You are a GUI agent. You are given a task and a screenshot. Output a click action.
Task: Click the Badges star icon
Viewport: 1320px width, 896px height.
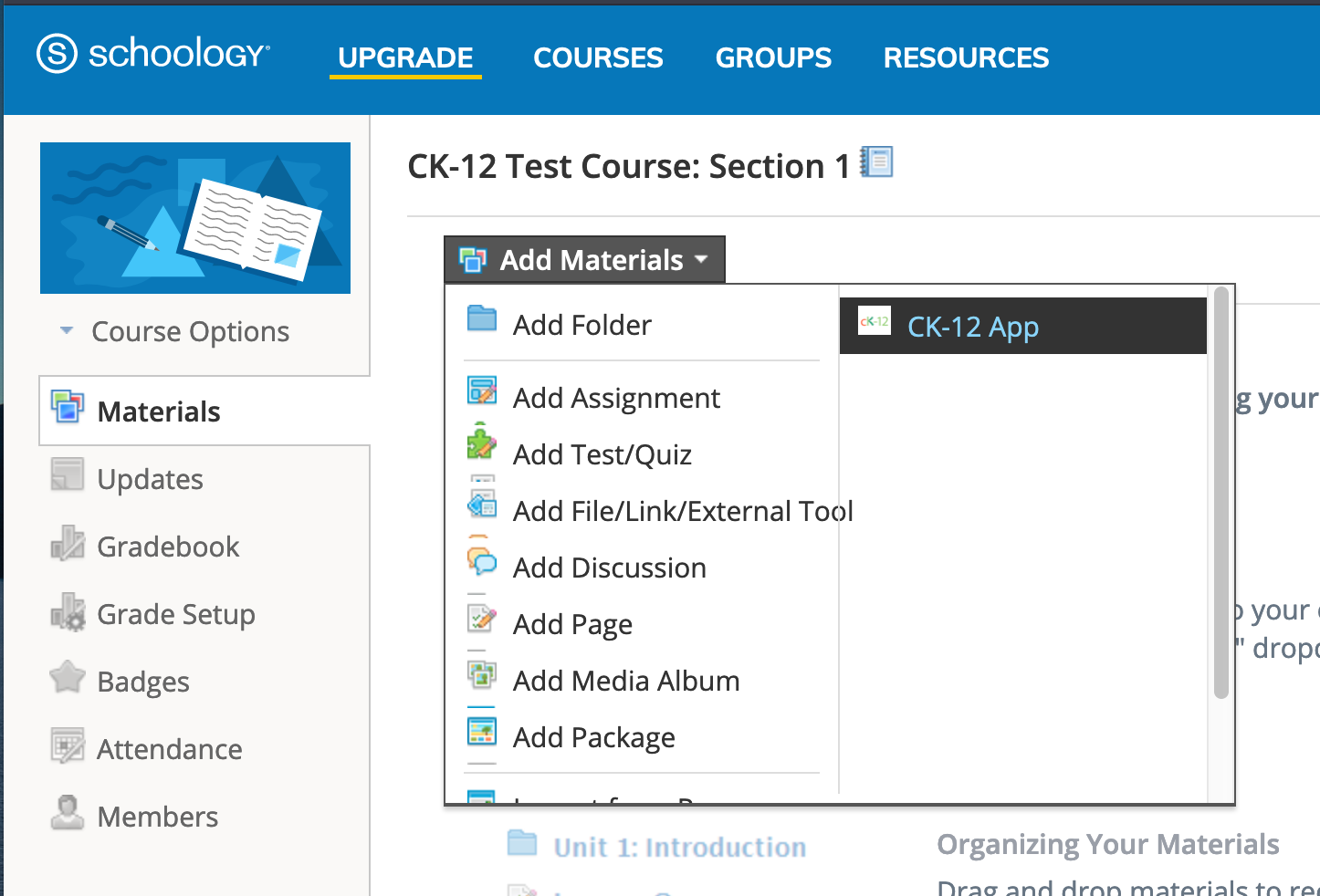click(68, 678)
